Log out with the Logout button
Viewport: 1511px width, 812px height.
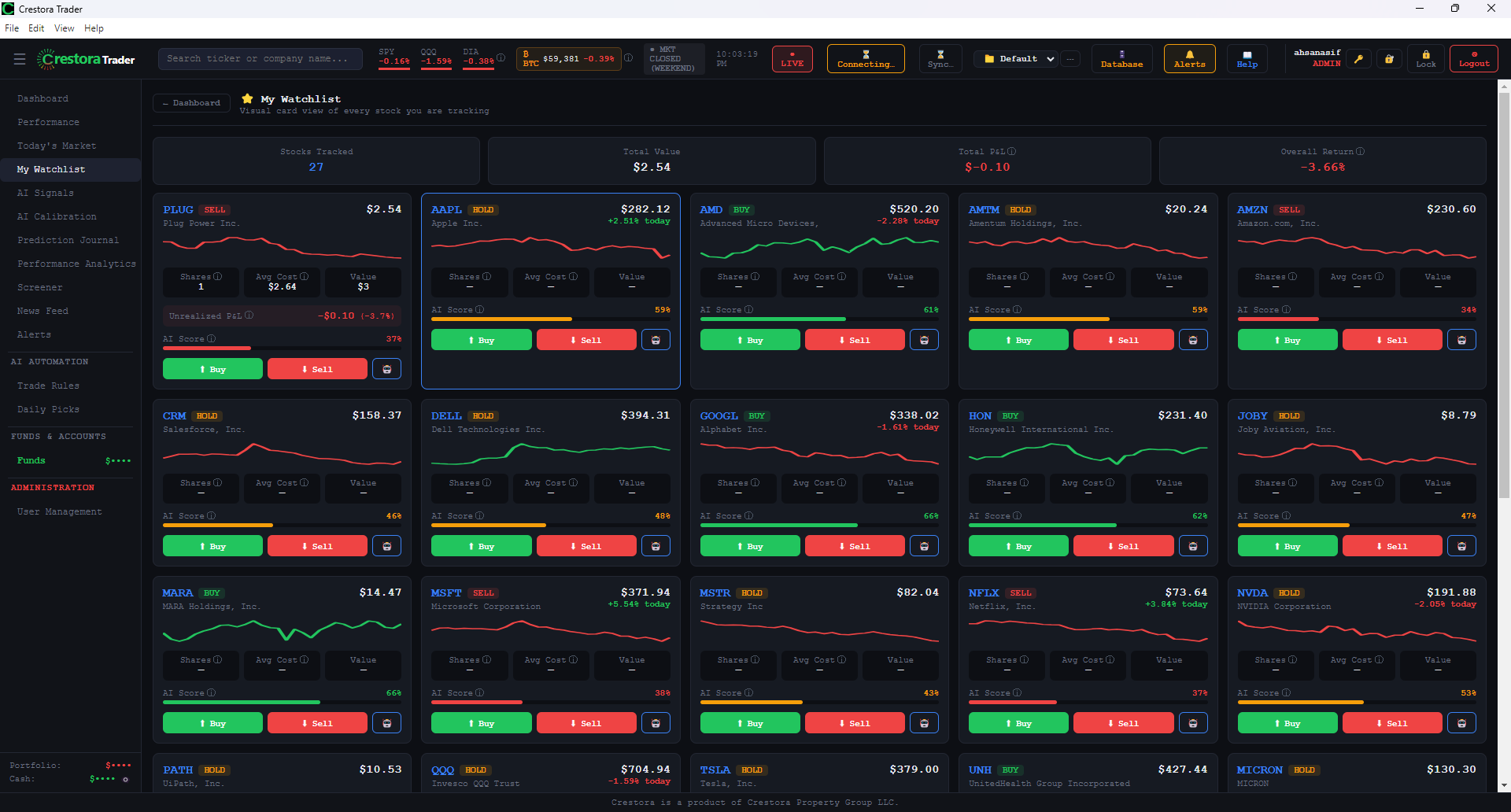point(1473,59)
